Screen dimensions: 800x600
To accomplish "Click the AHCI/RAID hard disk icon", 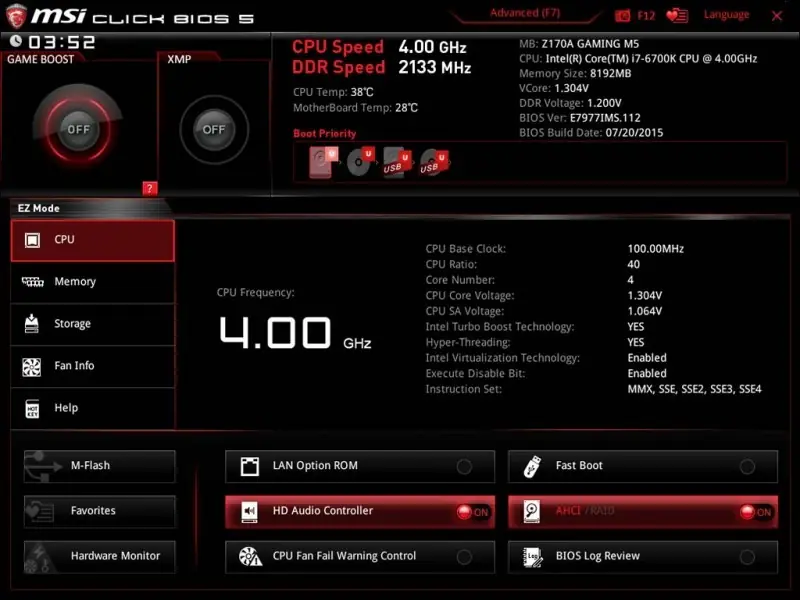I will 532,511.
